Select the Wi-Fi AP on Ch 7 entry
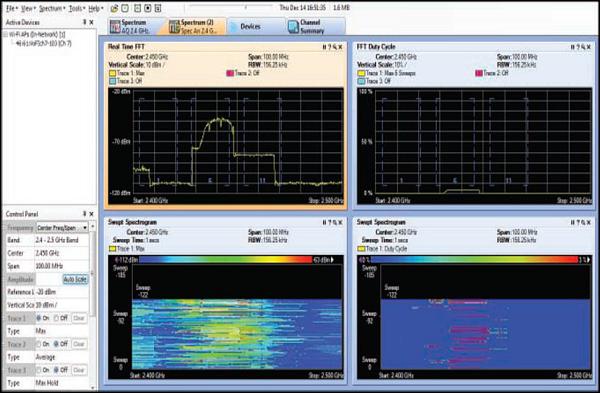This screenshot has height=393, width=600. point(44,43)
